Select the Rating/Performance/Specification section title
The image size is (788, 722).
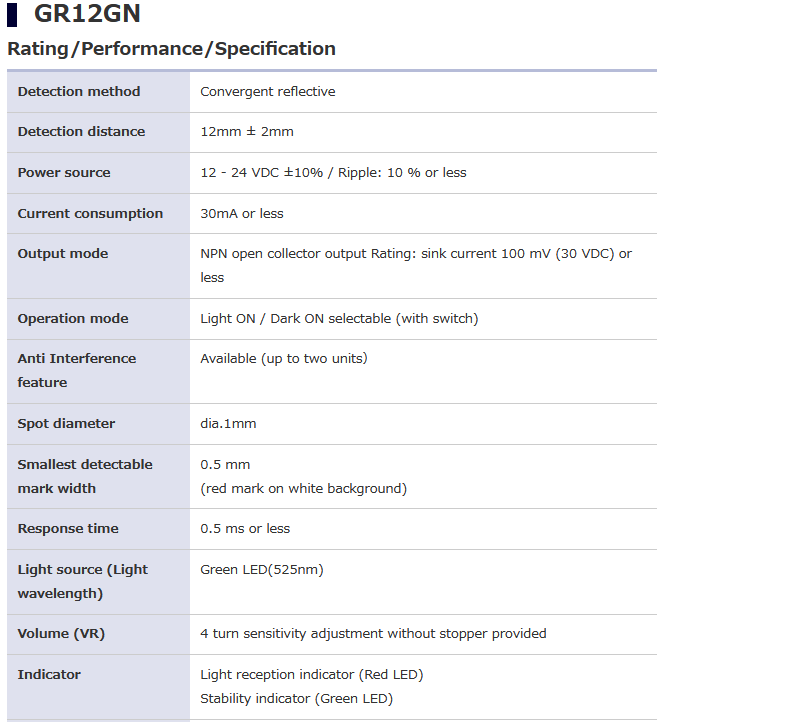[171, 49]
